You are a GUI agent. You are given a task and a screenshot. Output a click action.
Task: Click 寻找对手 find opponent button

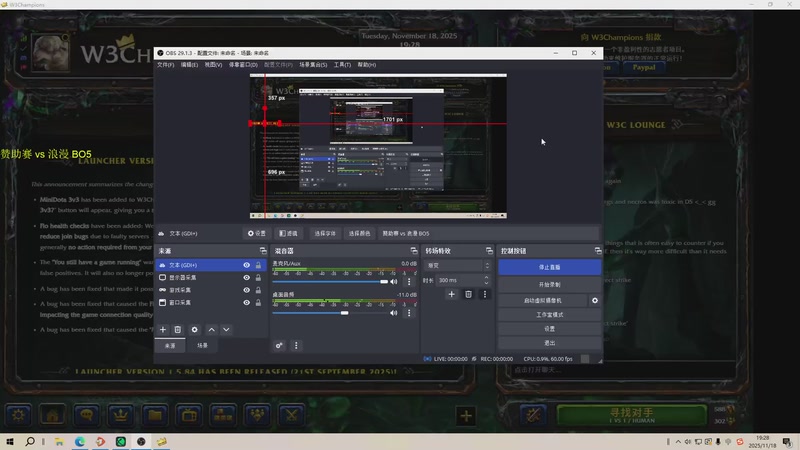click(632, 415)
